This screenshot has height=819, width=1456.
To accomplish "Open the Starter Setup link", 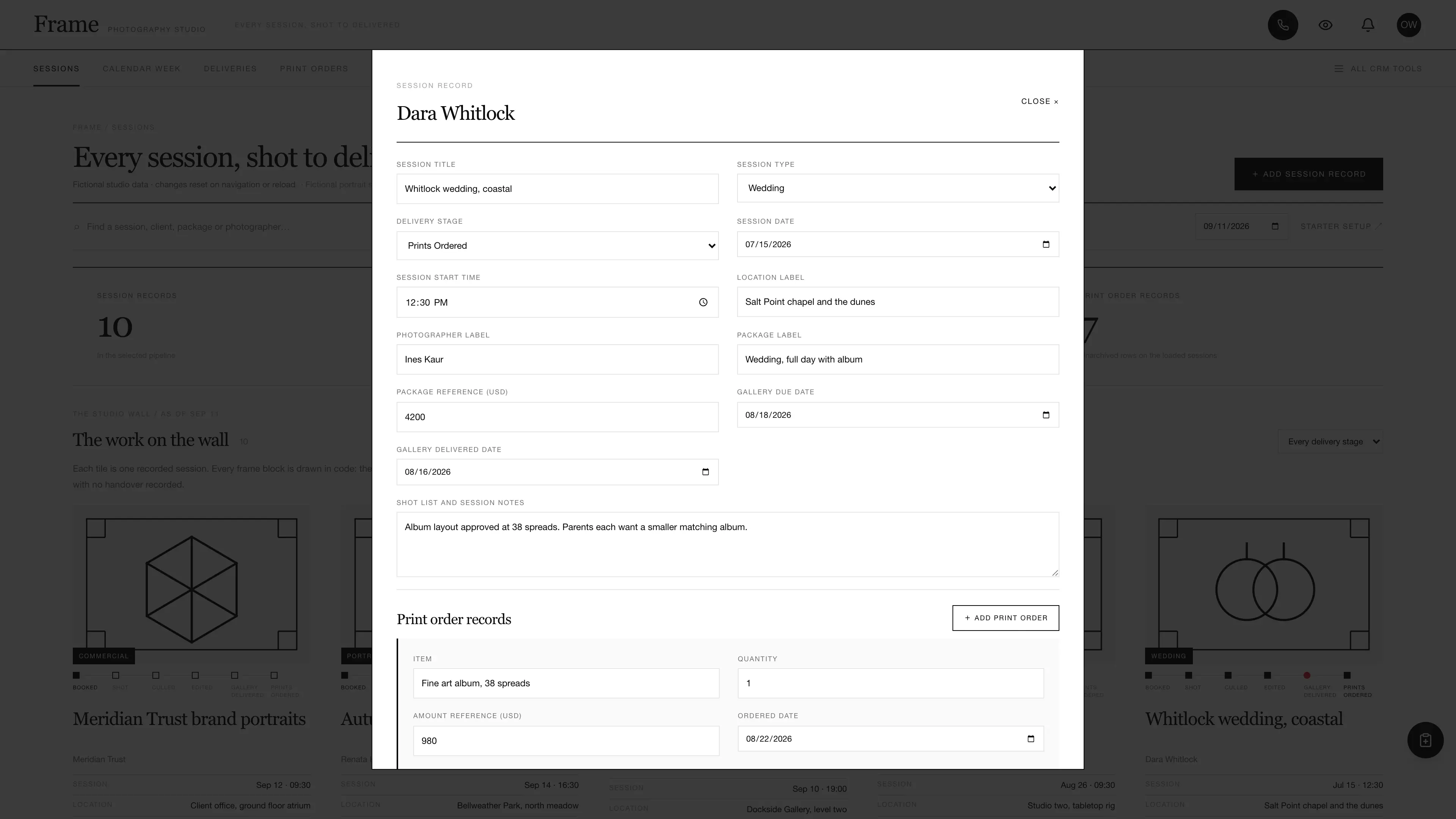I will coord(1341,226).
